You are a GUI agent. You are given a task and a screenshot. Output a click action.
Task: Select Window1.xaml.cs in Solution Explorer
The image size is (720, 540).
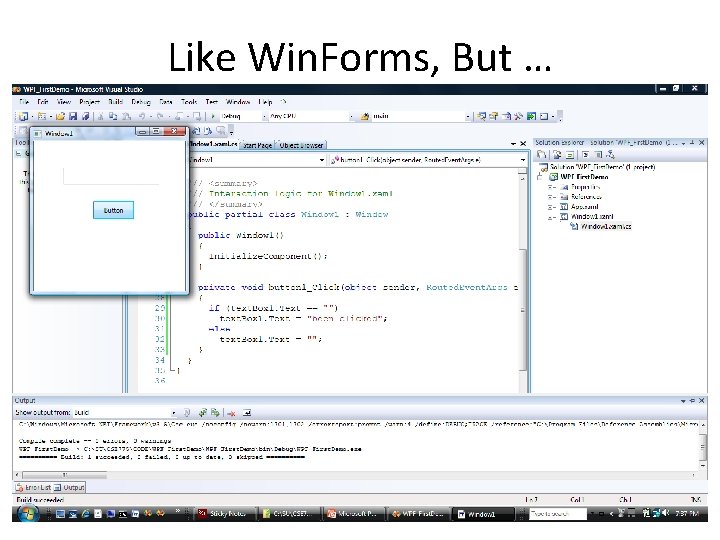606,226
